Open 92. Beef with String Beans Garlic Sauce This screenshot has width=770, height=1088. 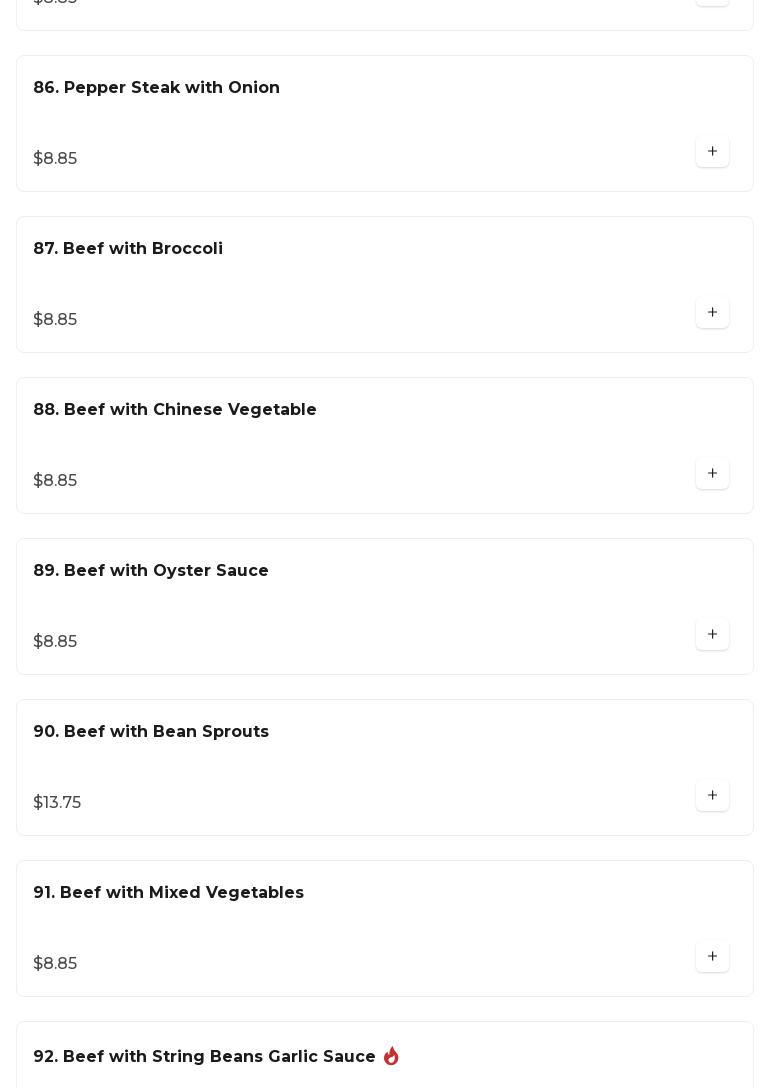[x=204, y=1057]
